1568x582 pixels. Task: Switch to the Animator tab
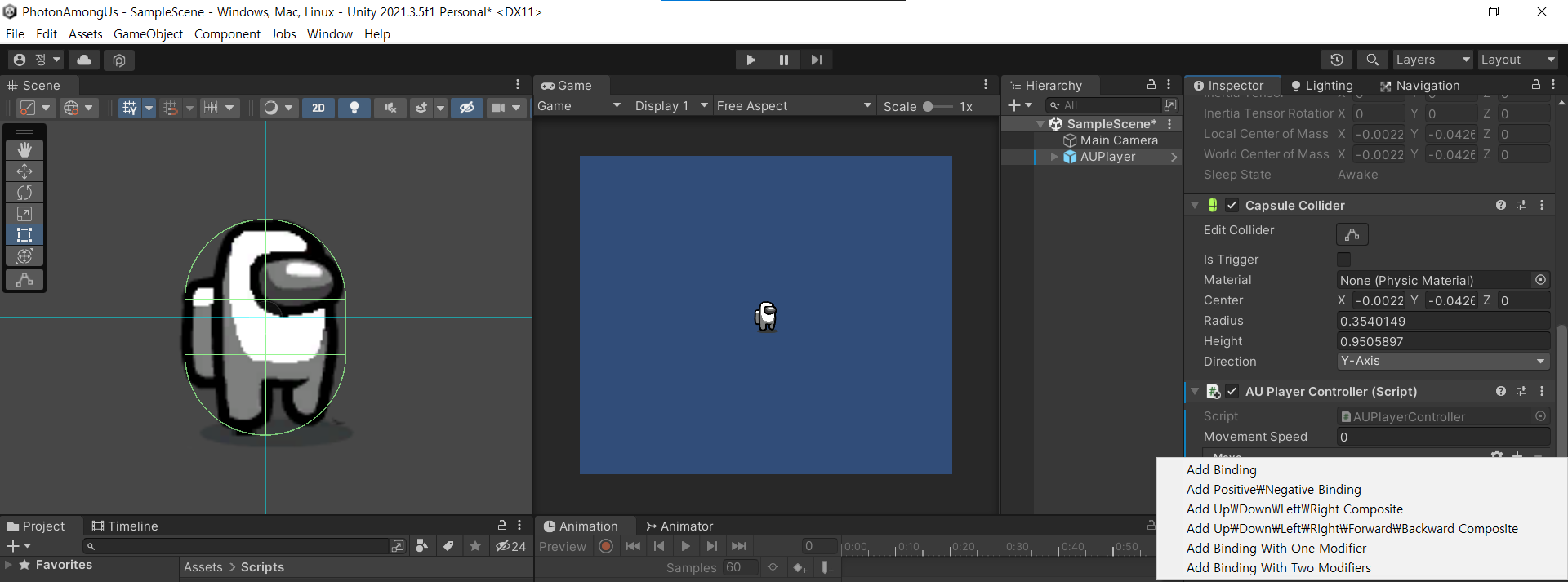679,526
